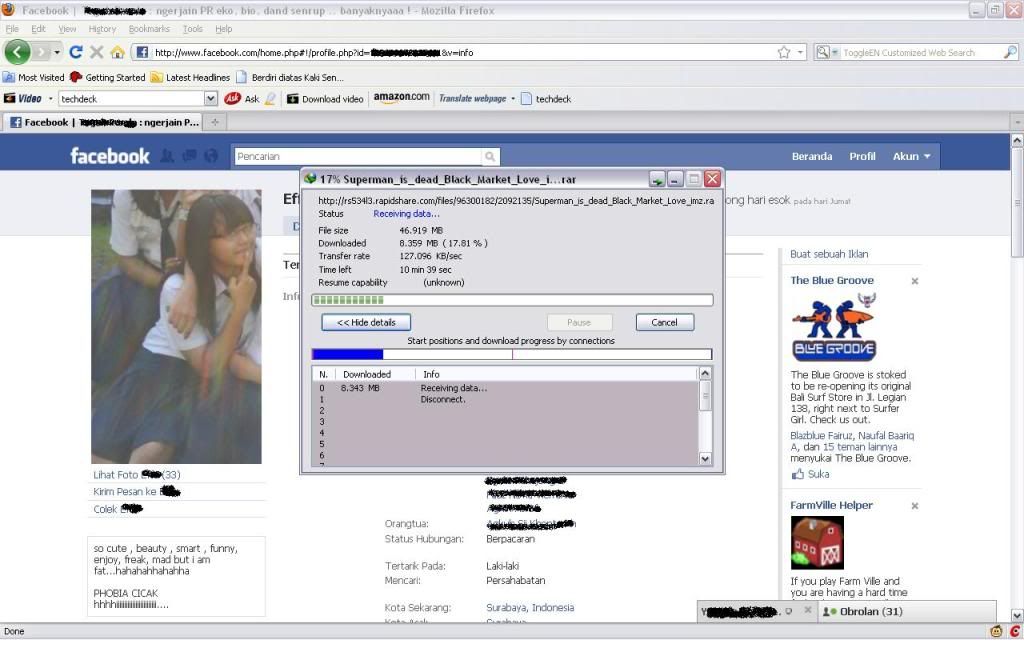
Task: Open the profile picture thumbnail
Action: [x=176, y=327]
